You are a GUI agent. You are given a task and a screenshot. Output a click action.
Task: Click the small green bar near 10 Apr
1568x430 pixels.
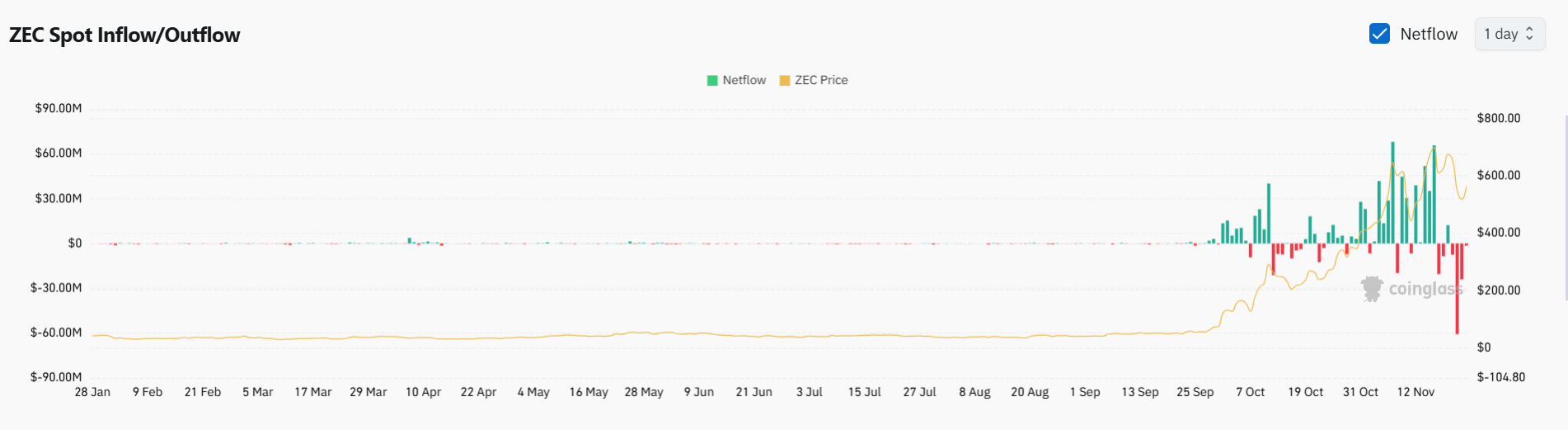[x=410, y=241]
